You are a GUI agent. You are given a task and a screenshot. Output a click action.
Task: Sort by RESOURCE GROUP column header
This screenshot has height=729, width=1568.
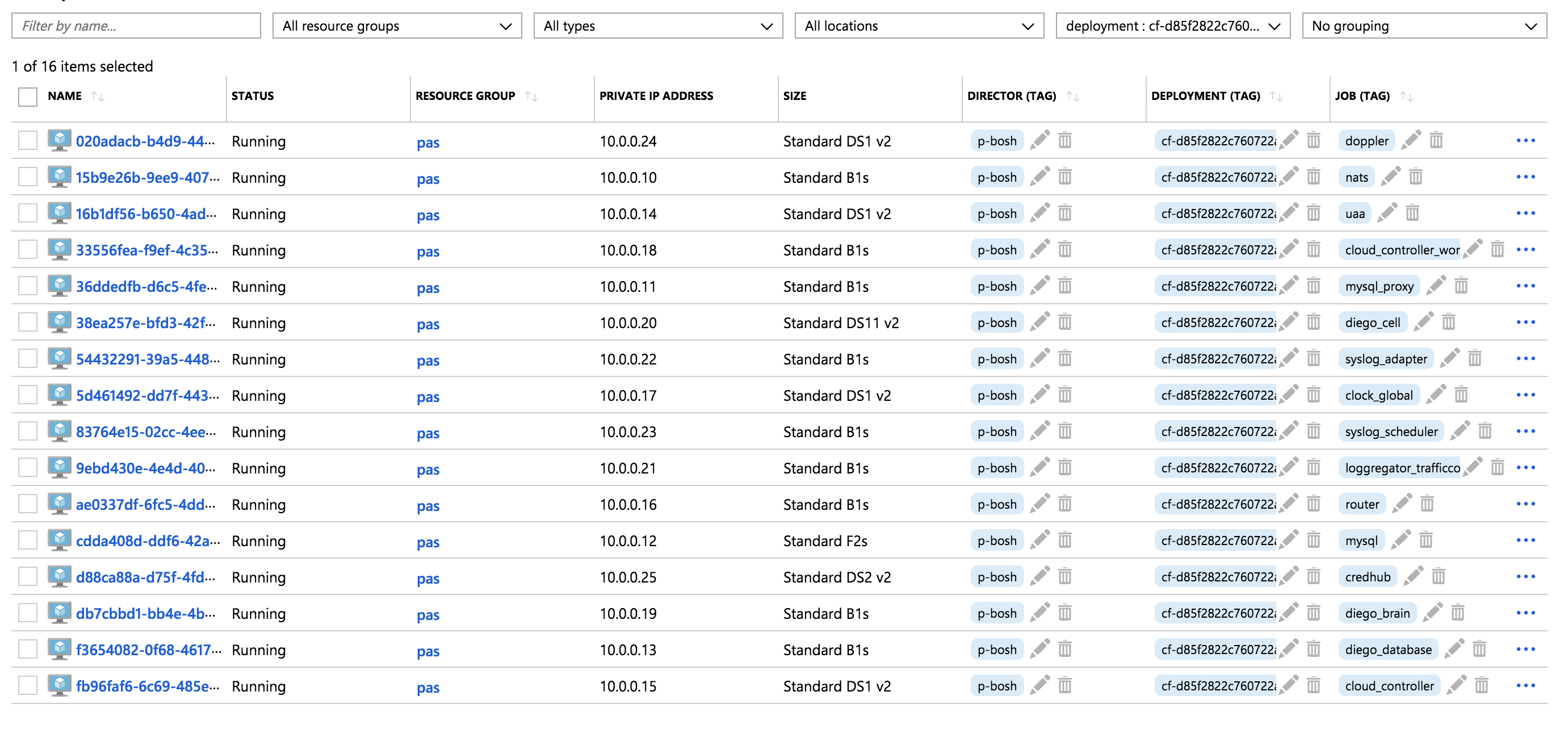click(x=466, y=96)
